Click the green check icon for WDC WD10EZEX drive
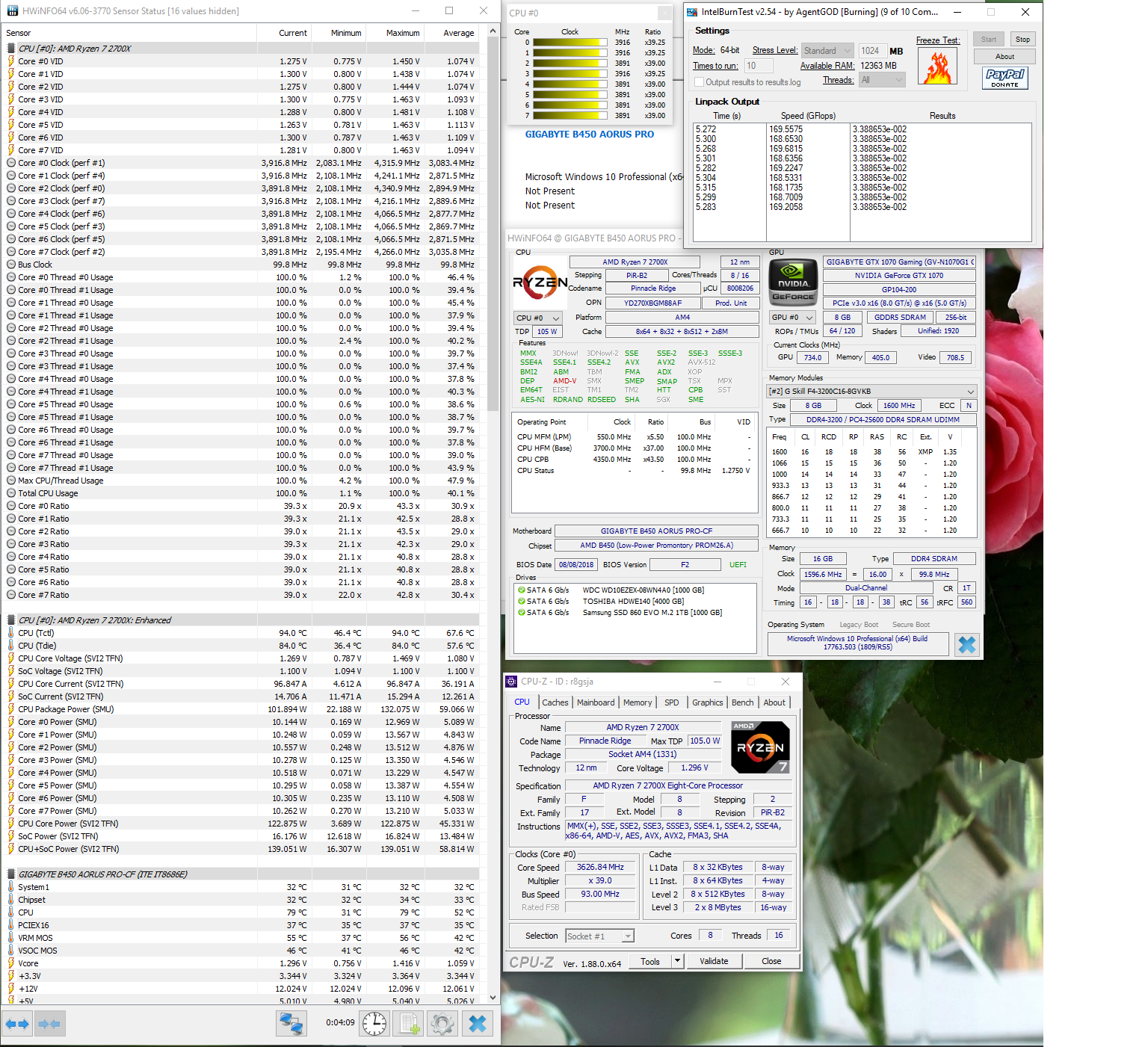Screen dimensions: 1148x1047 pyautogui.click(x=521, y=590)
